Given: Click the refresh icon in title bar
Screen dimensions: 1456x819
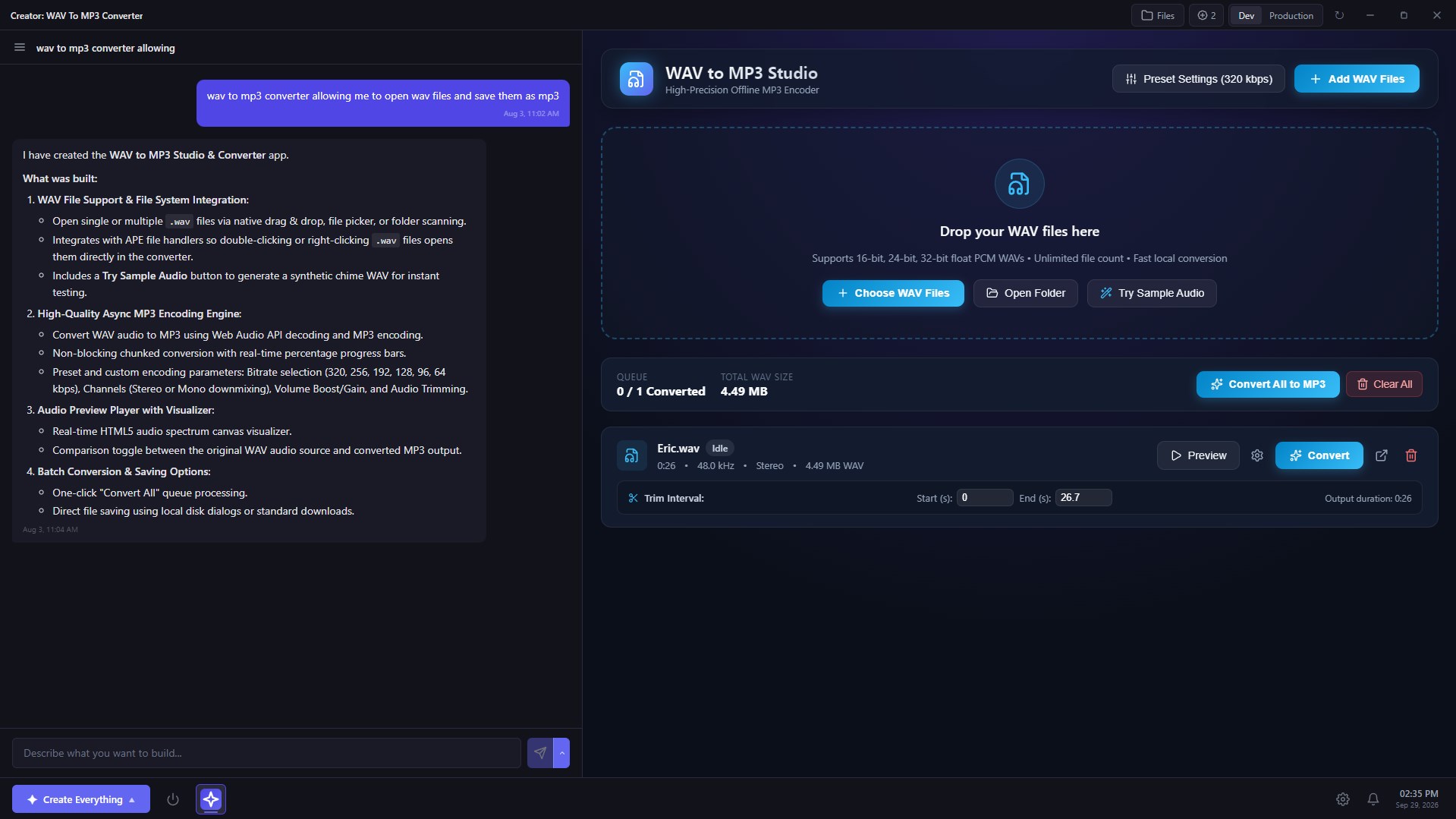Looking at the screenshot, I should pyautogui.click(x=1340, y=15).
